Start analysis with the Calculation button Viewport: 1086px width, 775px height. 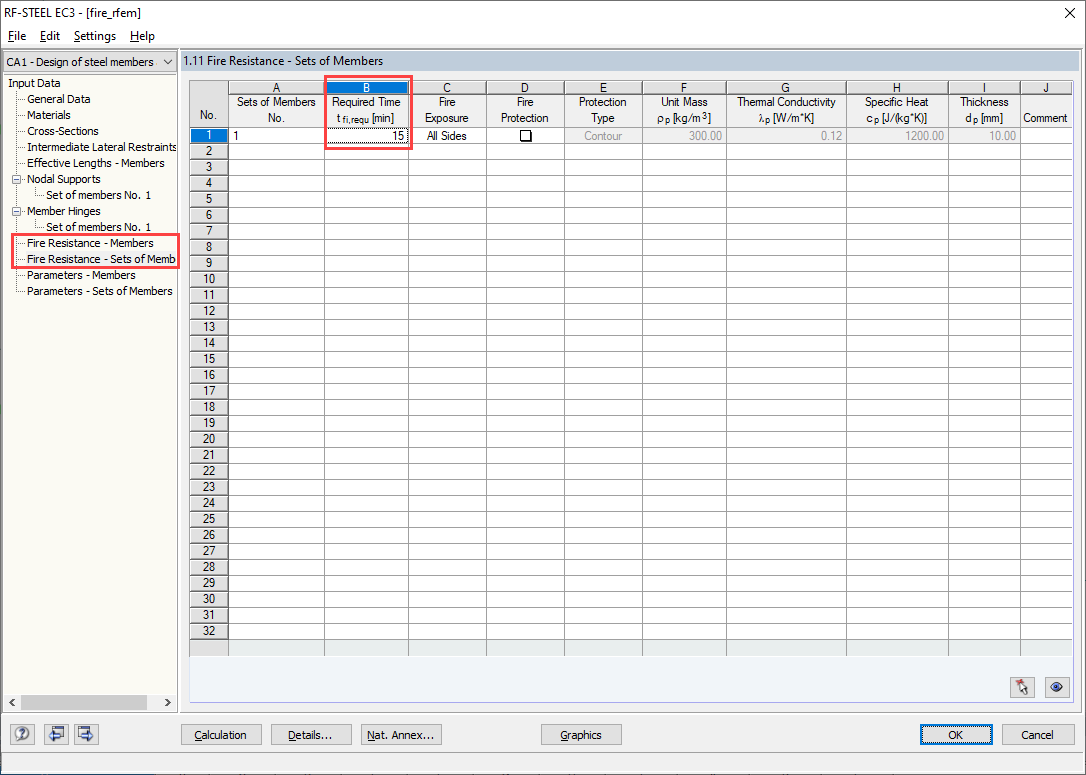point(221,734)
